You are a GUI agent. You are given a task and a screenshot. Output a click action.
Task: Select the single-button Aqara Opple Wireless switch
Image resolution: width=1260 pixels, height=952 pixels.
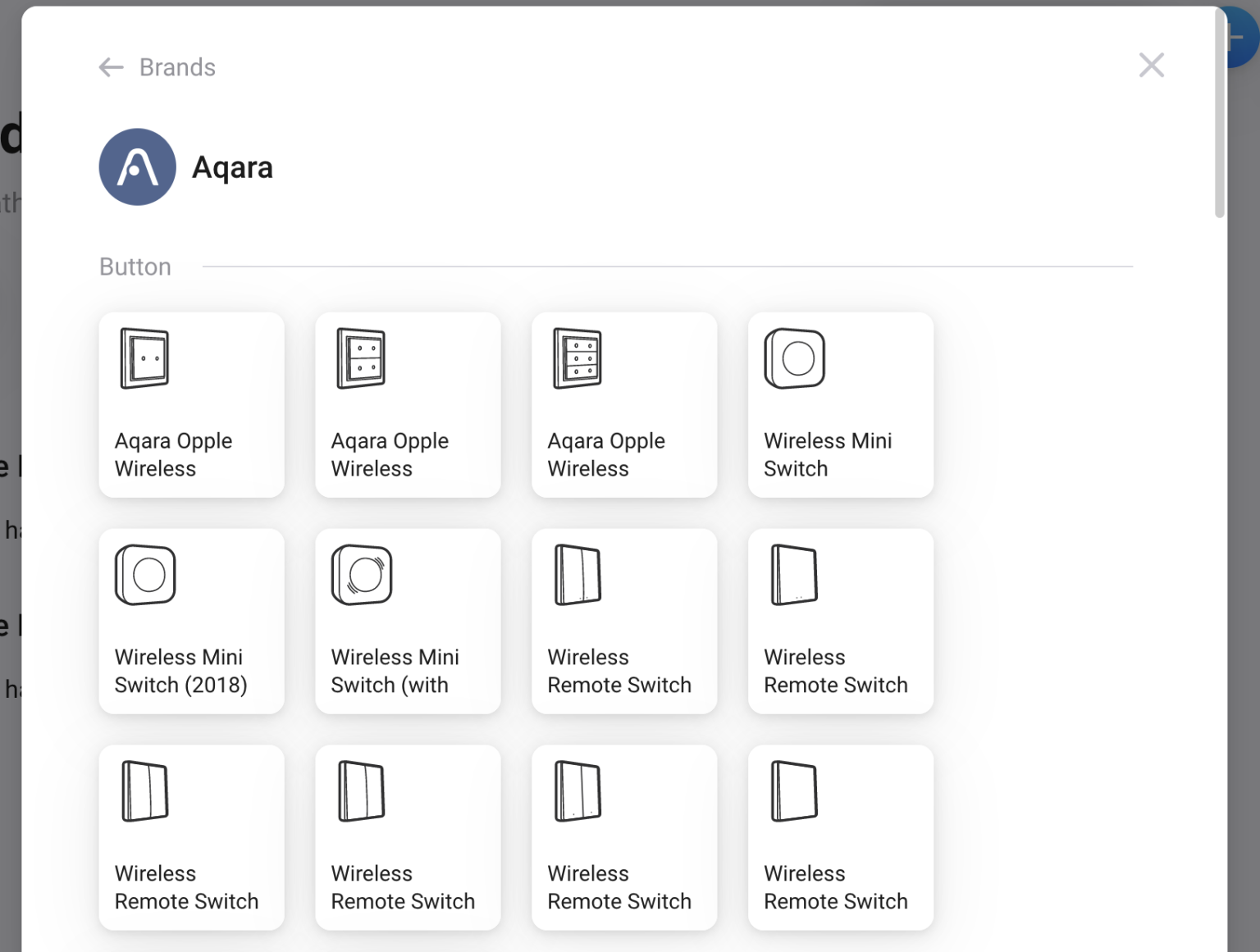click(x=191, y=406)
